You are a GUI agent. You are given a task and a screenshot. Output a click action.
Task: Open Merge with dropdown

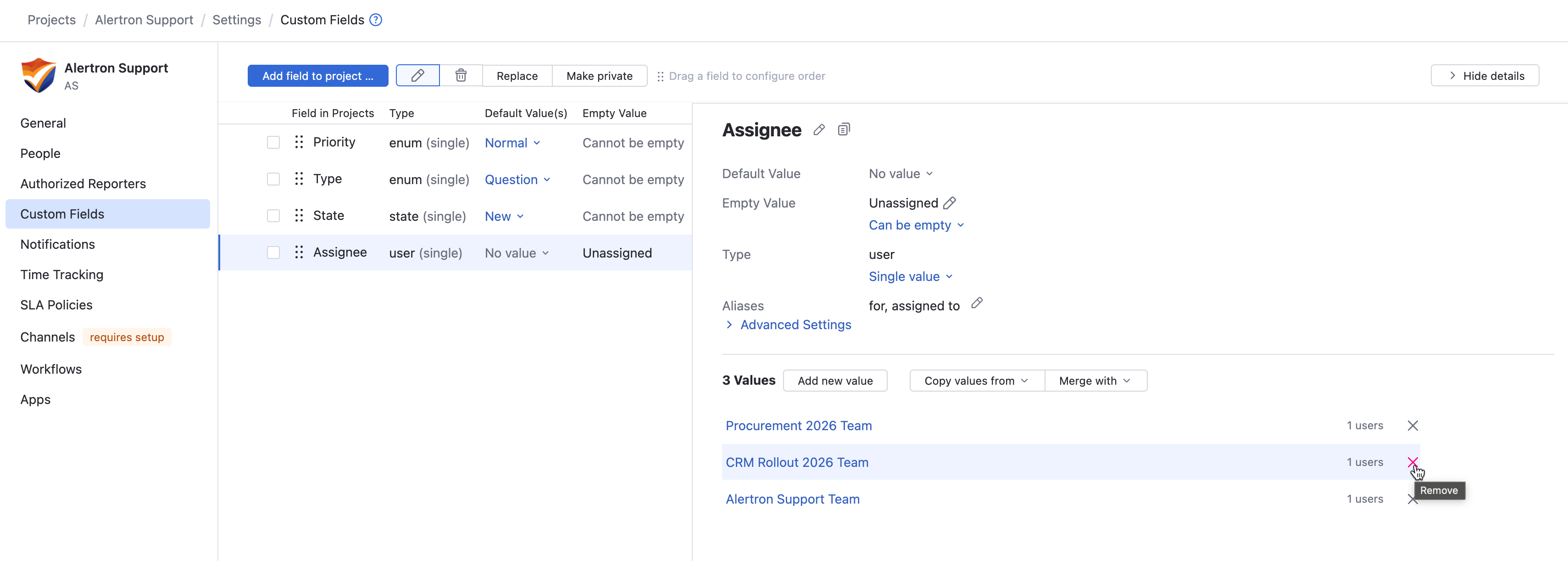click(x=1095, y=381)
